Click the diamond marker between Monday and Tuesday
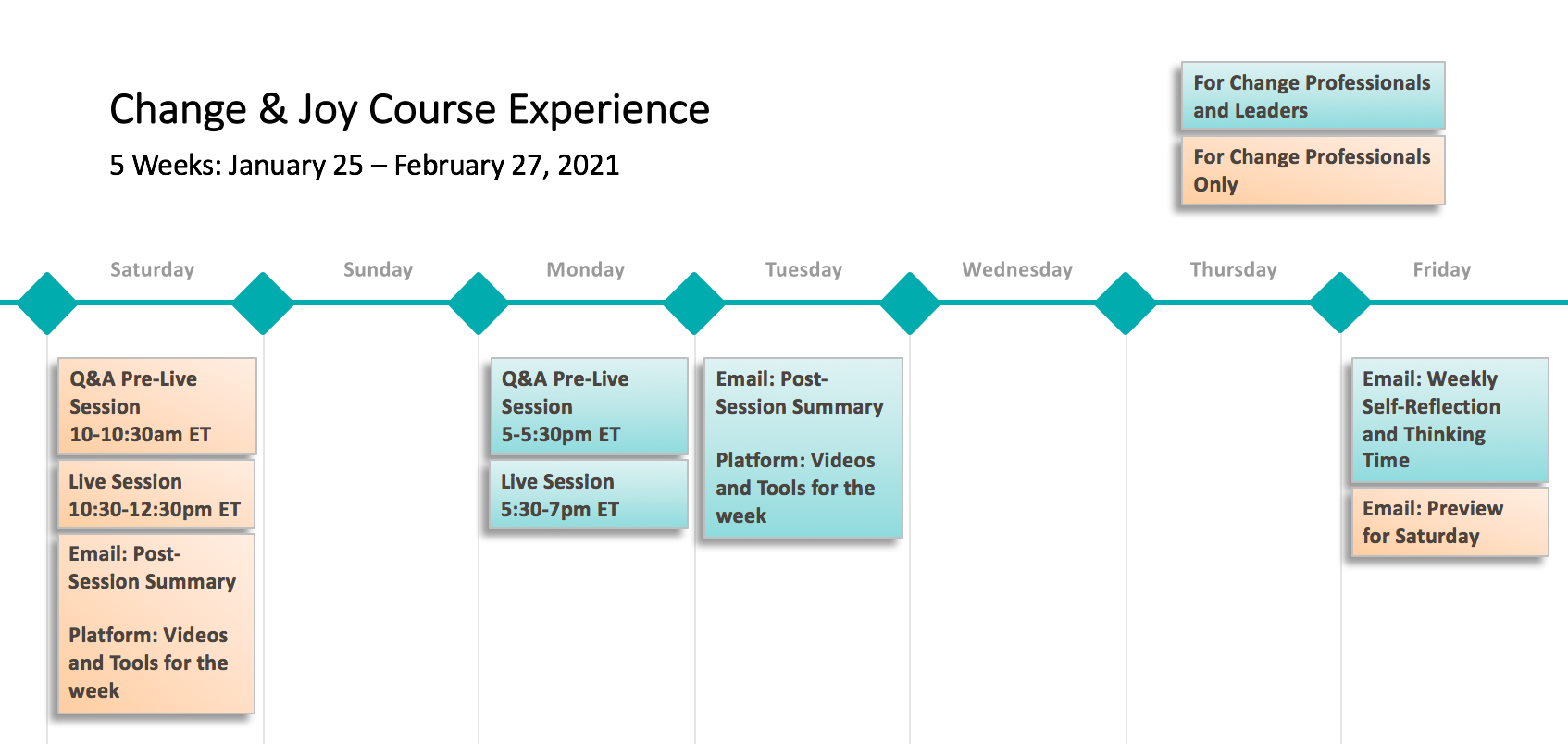This screenshot has height=744, width=1568. click(694, 303)
